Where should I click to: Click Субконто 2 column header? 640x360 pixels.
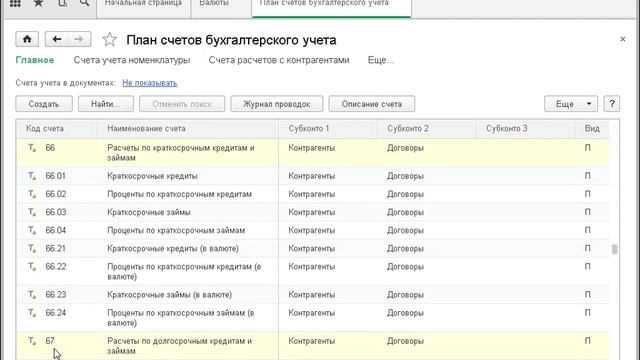(x=427, y=129)
